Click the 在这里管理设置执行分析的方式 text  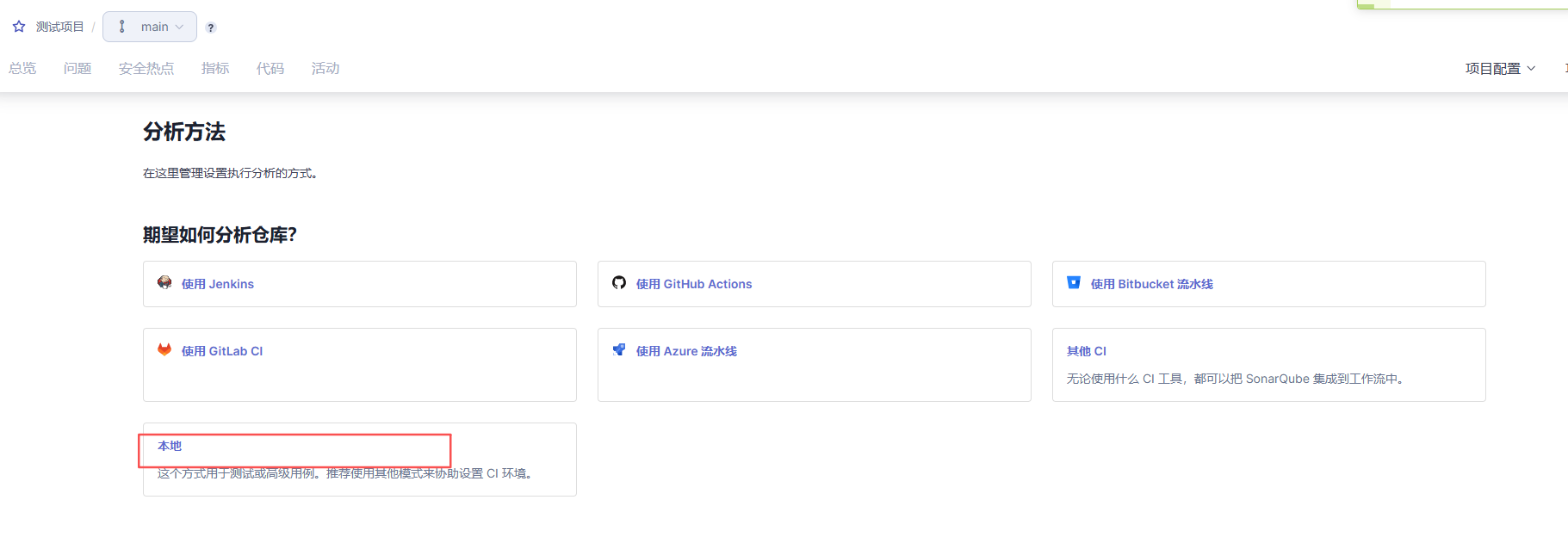(x=230, y=173)
